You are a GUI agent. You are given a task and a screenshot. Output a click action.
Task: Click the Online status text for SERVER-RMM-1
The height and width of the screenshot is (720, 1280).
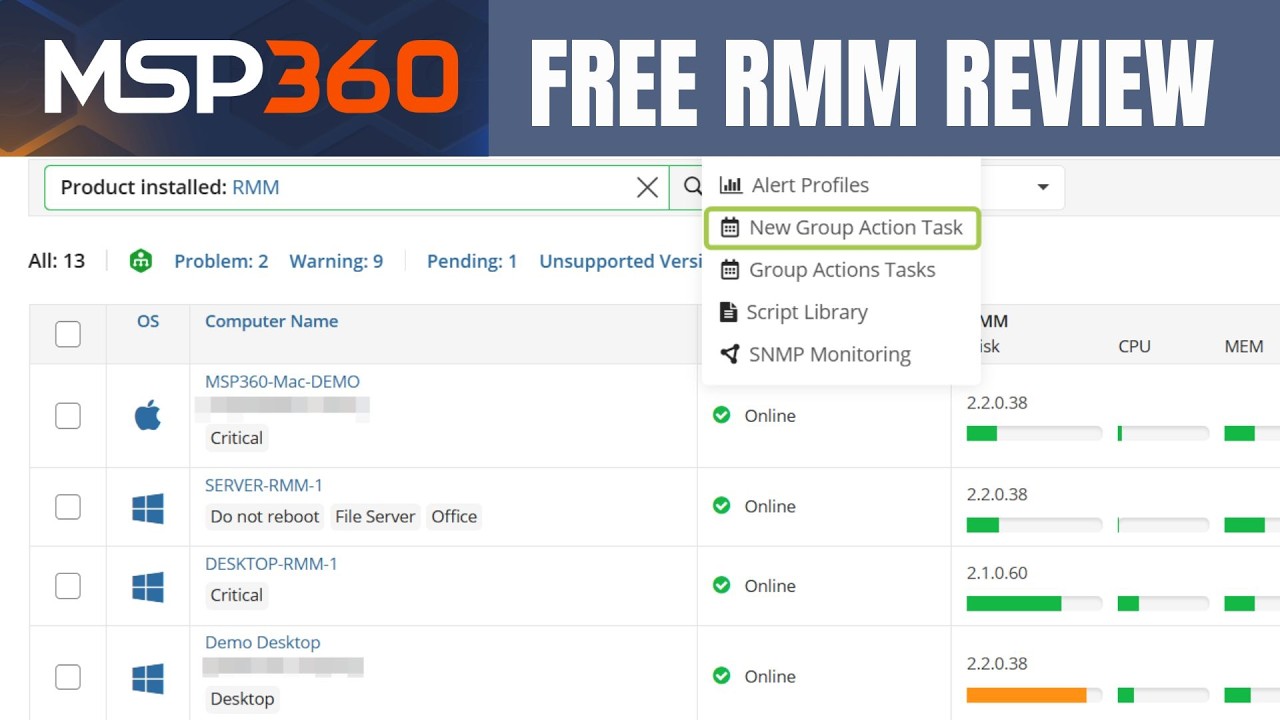click(770, 506)
